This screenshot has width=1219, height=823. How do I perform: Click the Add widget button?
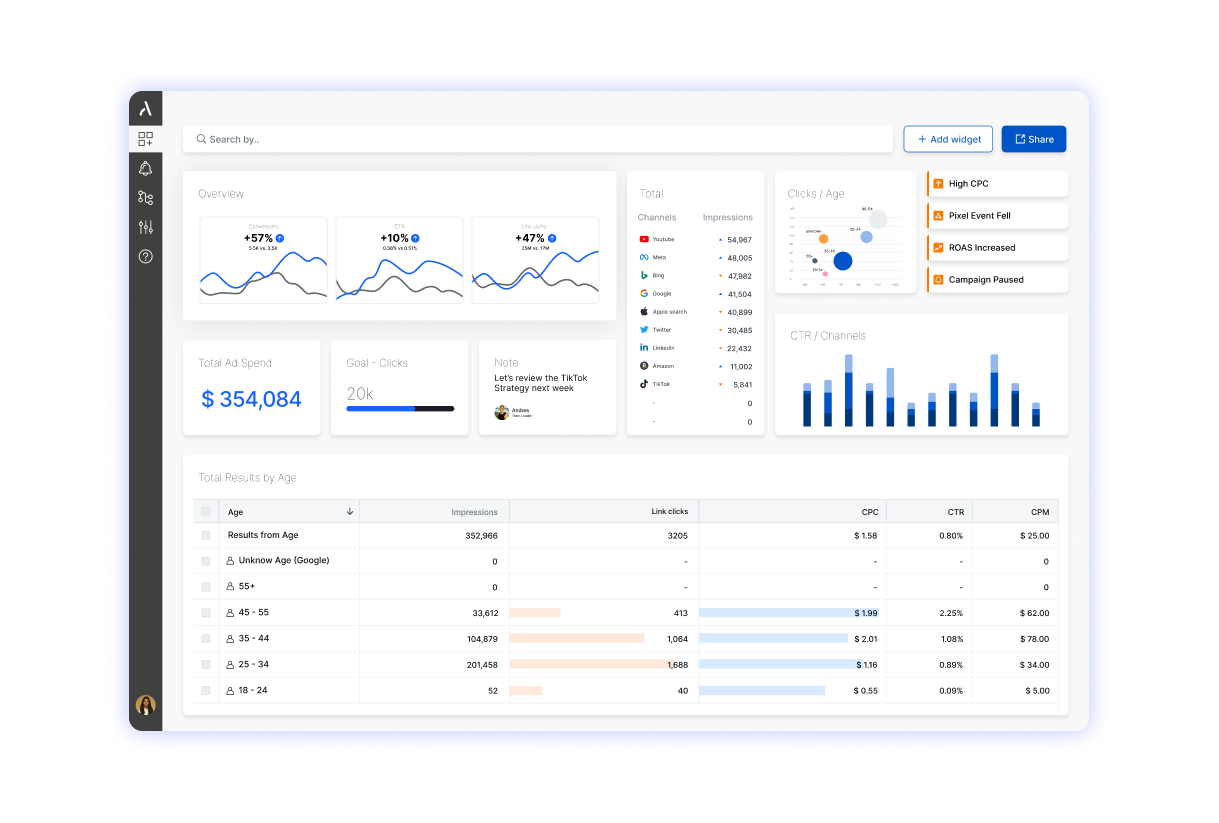(x=948, y=139)
